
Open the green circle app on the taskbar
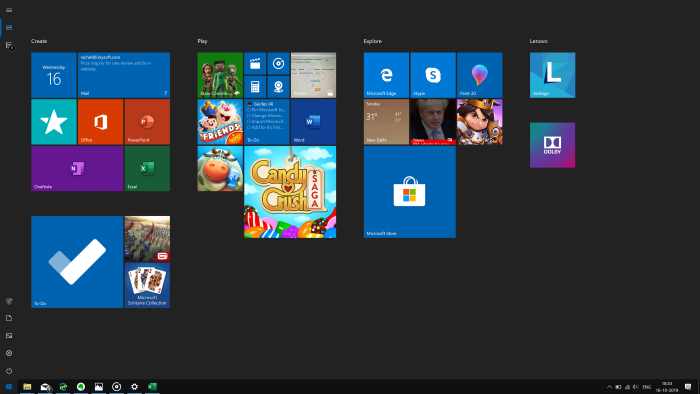click(x=81, y=386)
